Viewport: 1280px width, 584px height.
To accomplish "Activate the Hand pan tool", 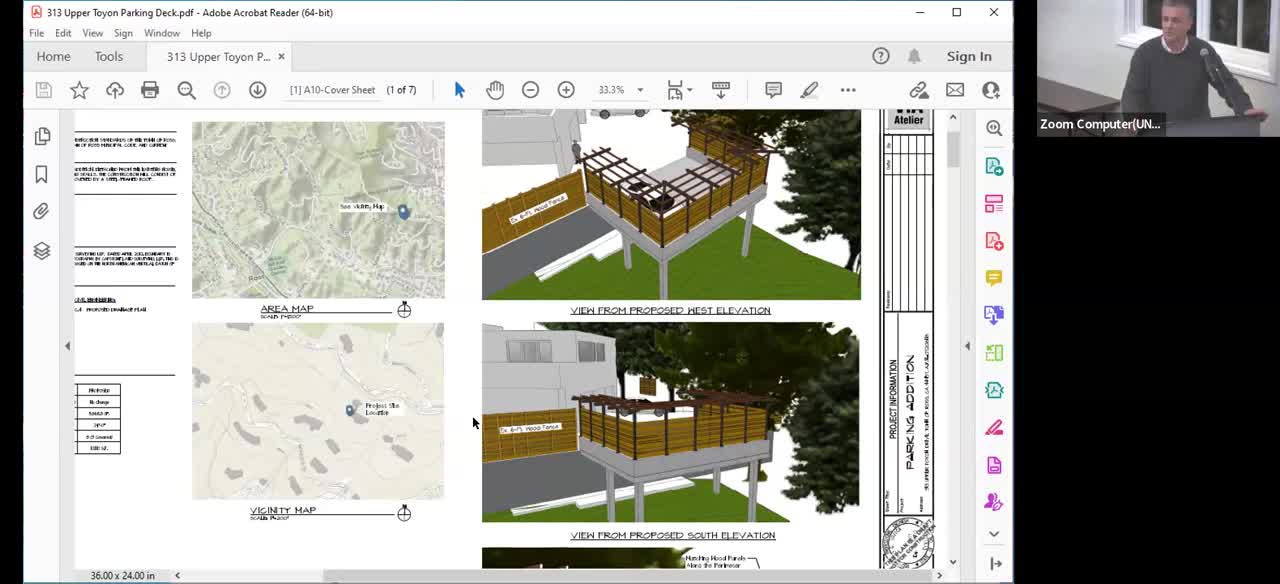I will coord(495,90).
